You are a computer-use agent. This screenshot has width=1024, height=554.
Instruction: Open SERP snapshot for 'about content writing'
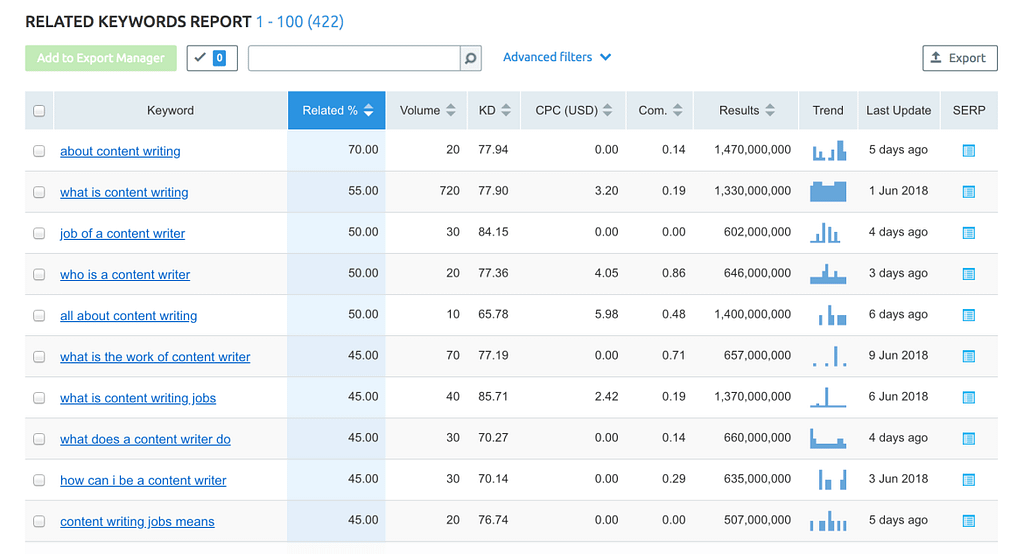(x=968, y=151)
